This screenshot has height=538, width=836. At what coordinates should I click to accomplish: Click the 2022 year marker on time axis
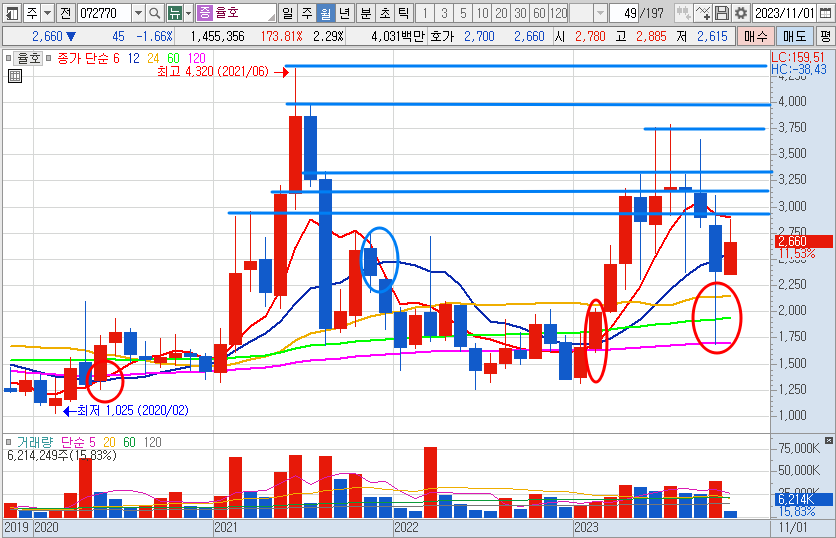tap(406, 527)
